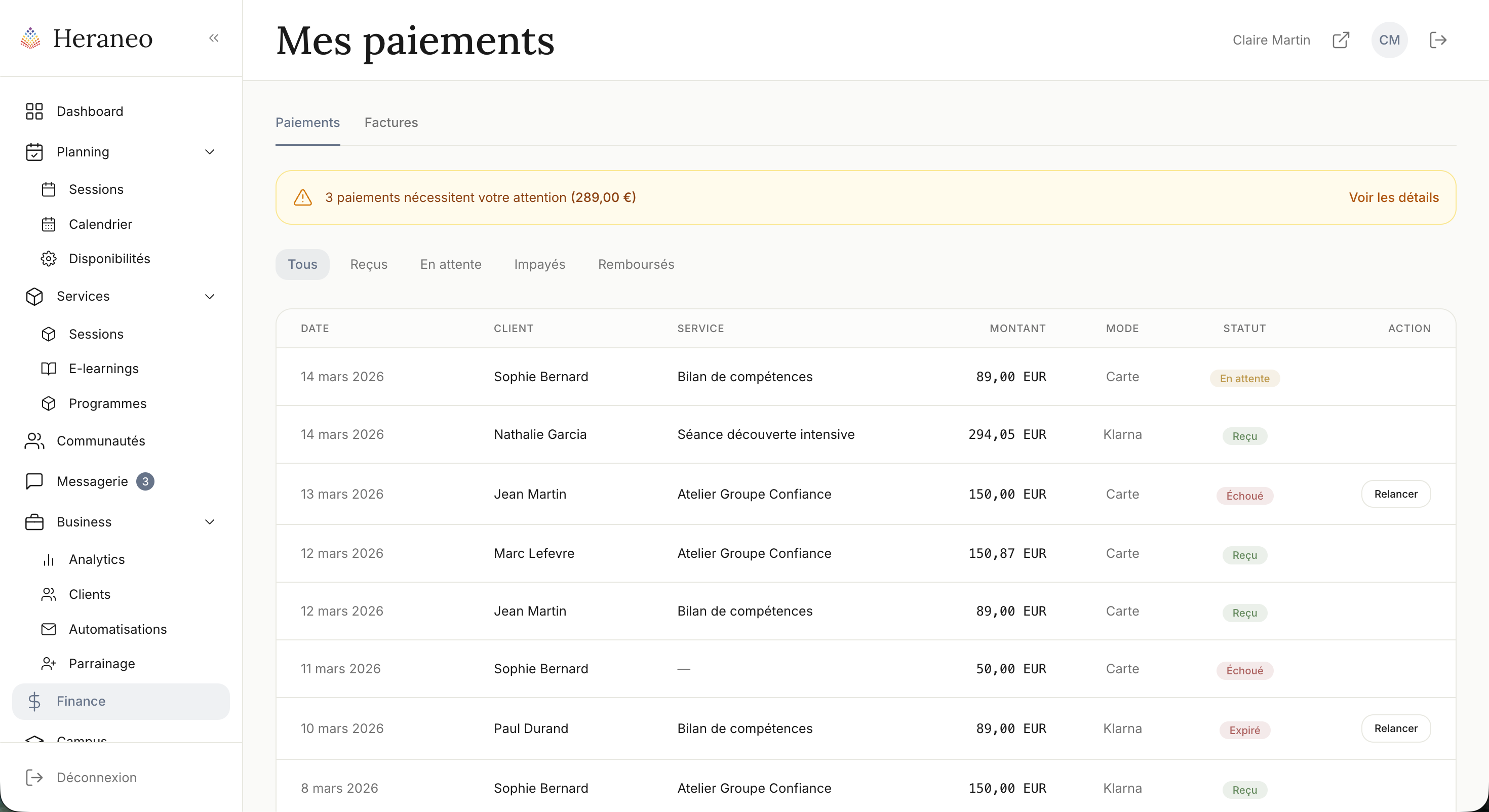Click the logout icon in top header
The width and height of the screenshot is (1489, 812).
click(1437, 40)
